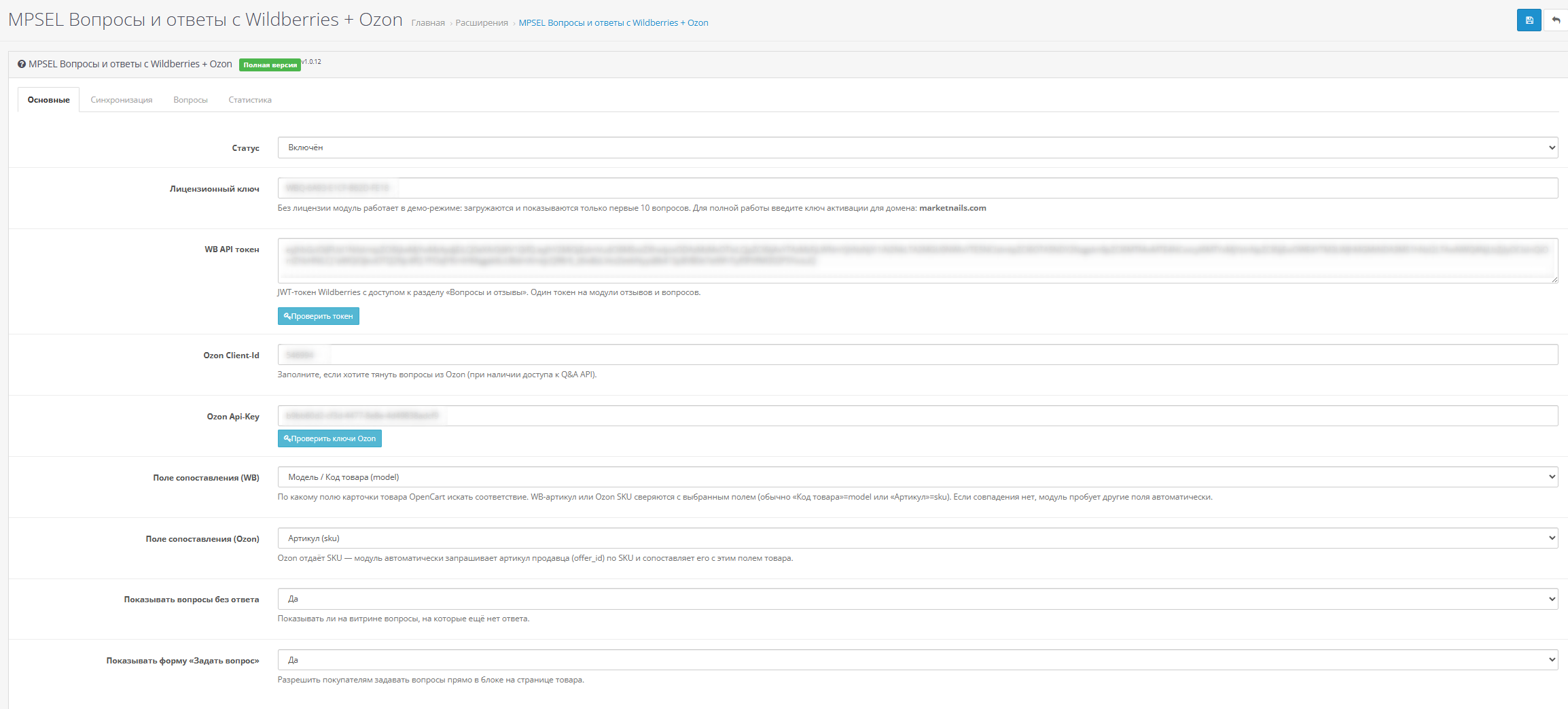Click the hint starting with Ozon отдаёт SKU
The image size is (1568, 709).
[535, 558]
